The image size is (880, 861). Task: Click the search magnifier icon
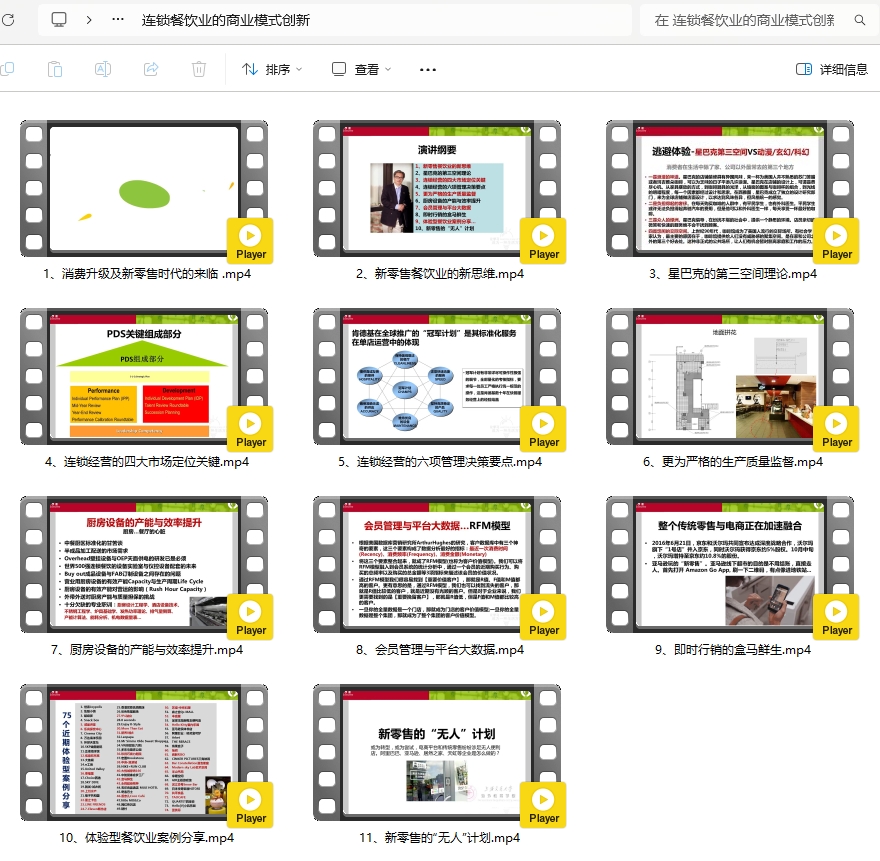[x=859, y=19]
